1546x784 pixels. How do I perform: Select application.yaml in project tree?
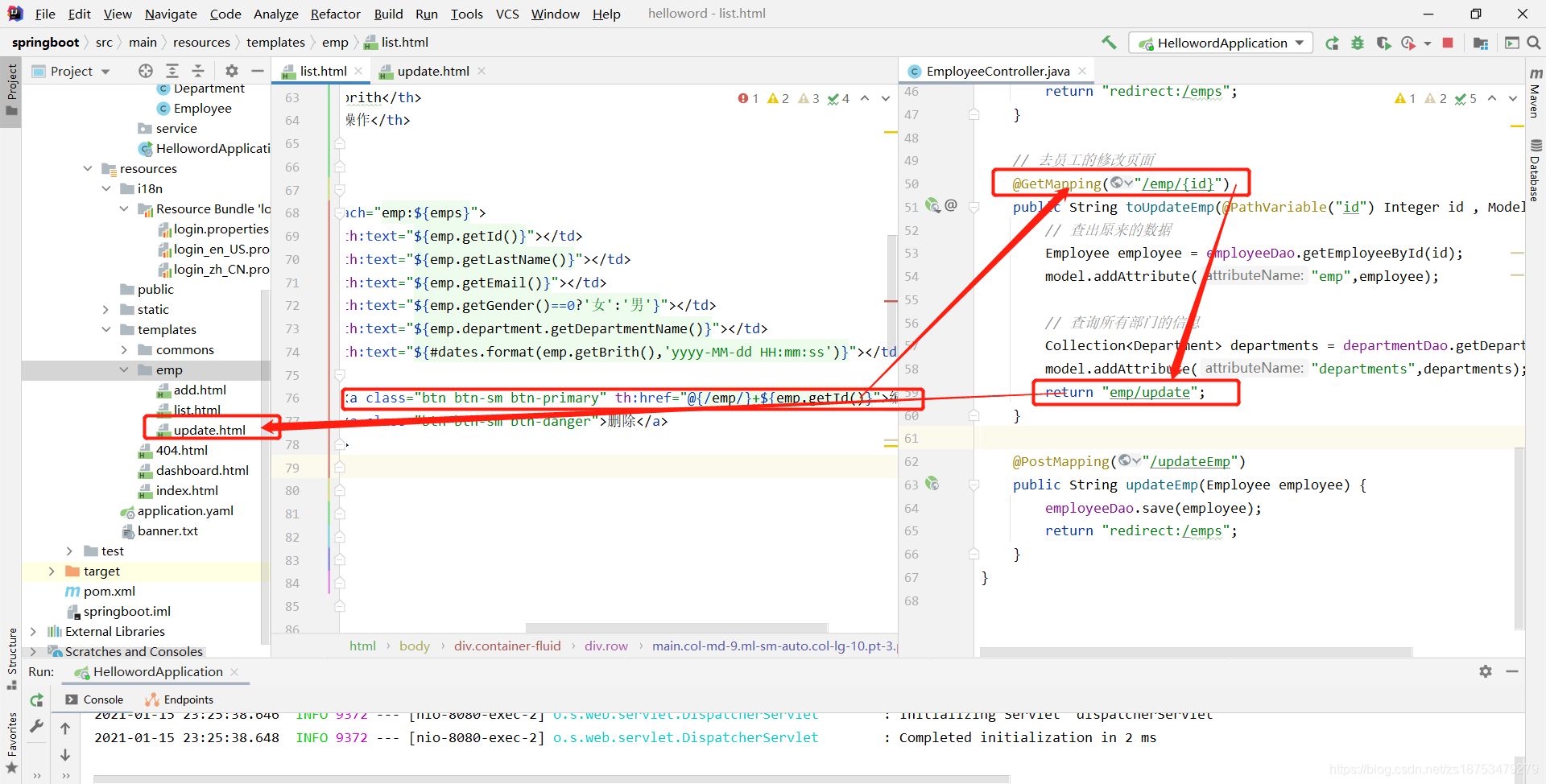pos(185,510)
